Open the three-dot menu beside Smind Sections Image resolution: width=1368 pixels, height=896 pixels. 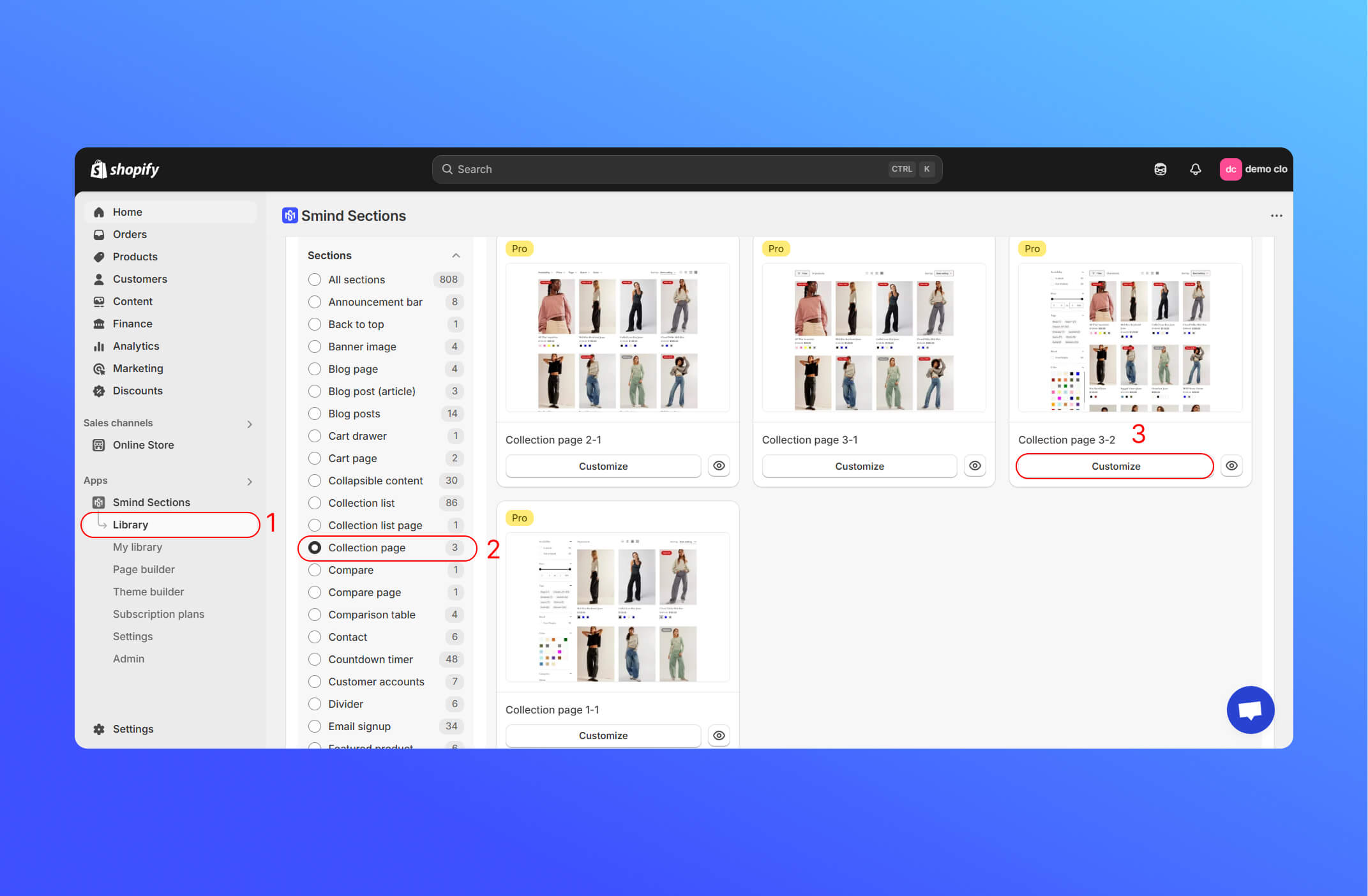(1276, 216)
